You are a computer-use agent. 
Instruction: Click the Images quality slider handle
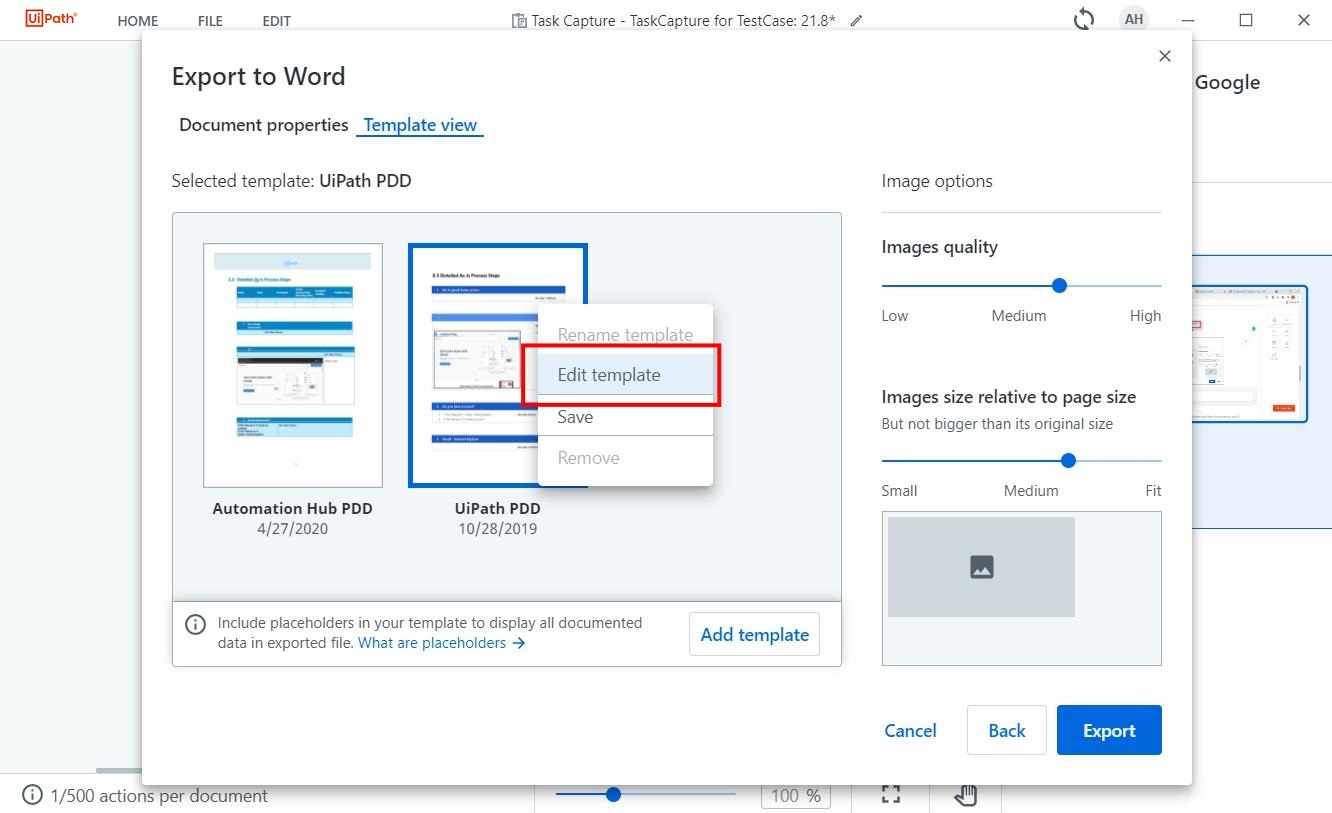1059,286
